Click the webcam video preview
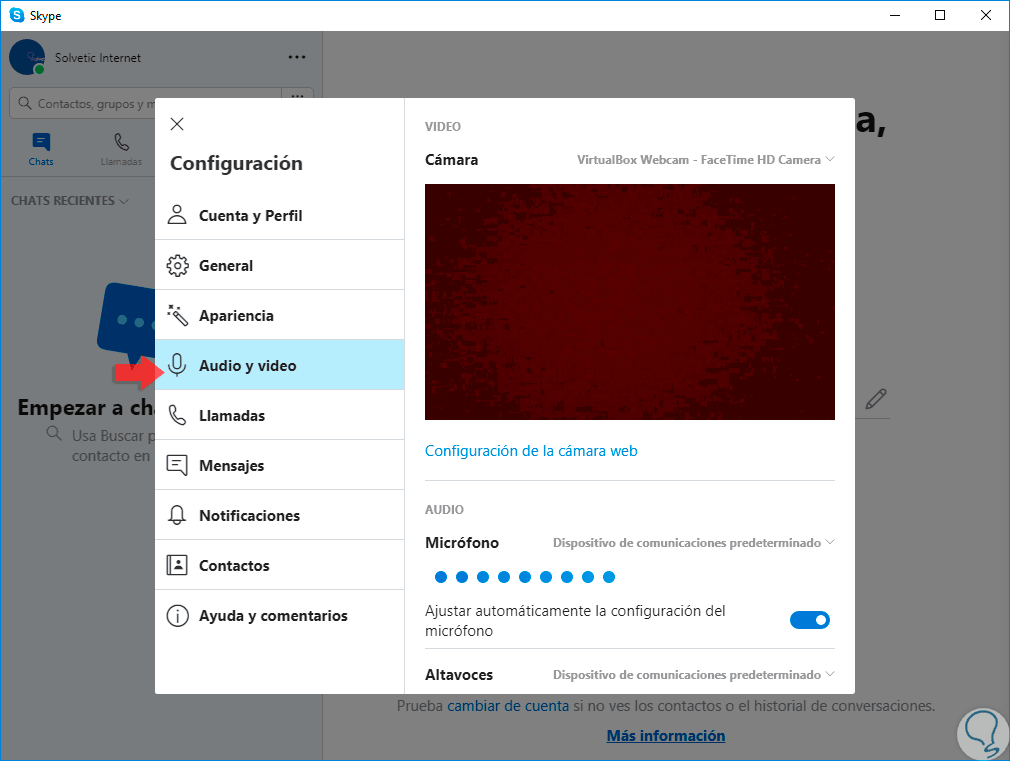 629,302
